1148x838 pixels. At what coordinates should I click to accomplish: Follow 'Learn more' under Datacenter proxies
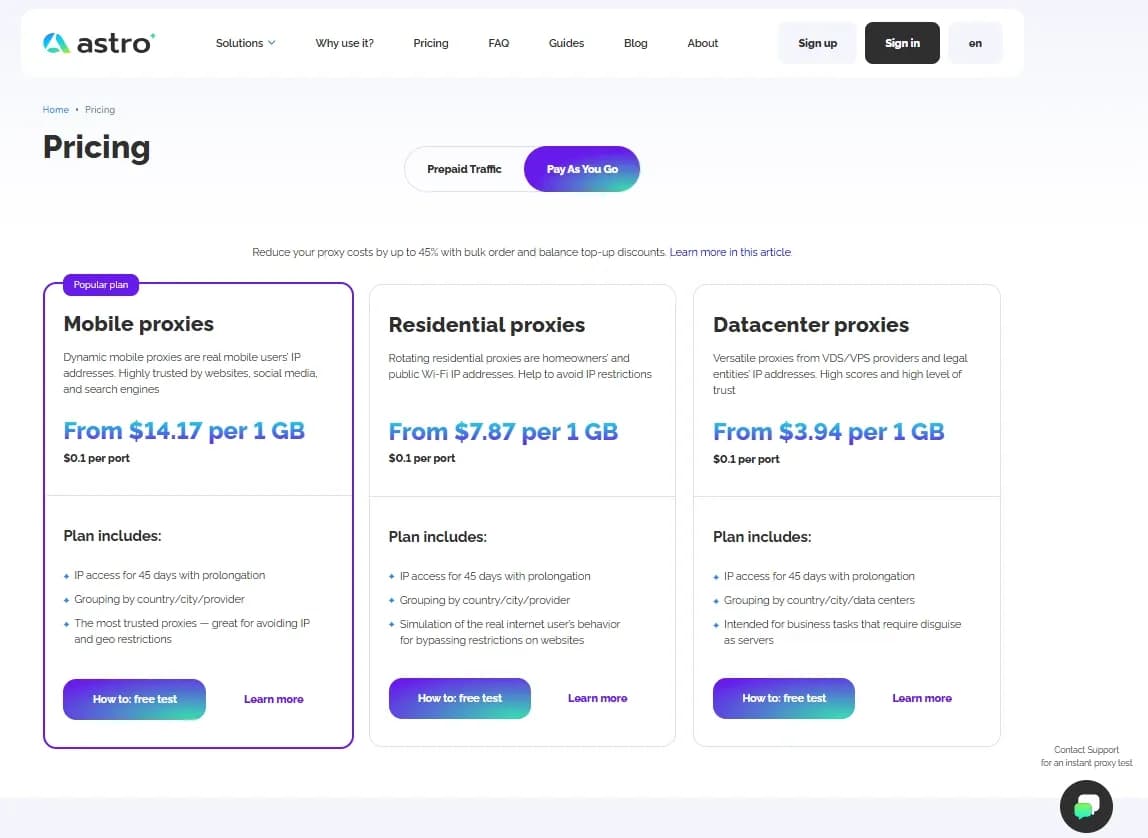pyautogui.click(x=922, y=698)
